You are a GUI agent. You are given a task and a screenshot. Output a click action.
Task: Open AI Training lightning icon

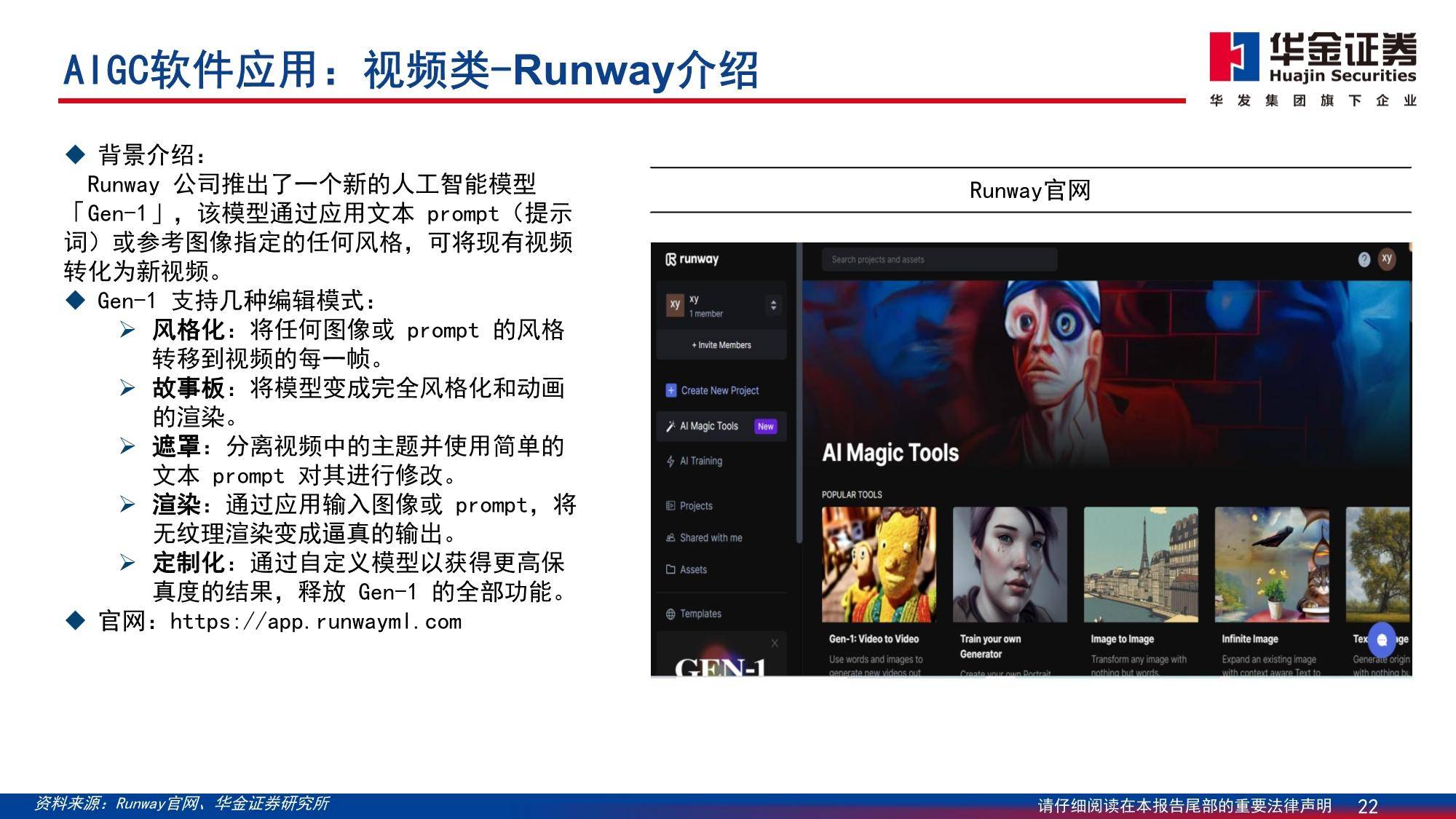(x=670, y=461)
